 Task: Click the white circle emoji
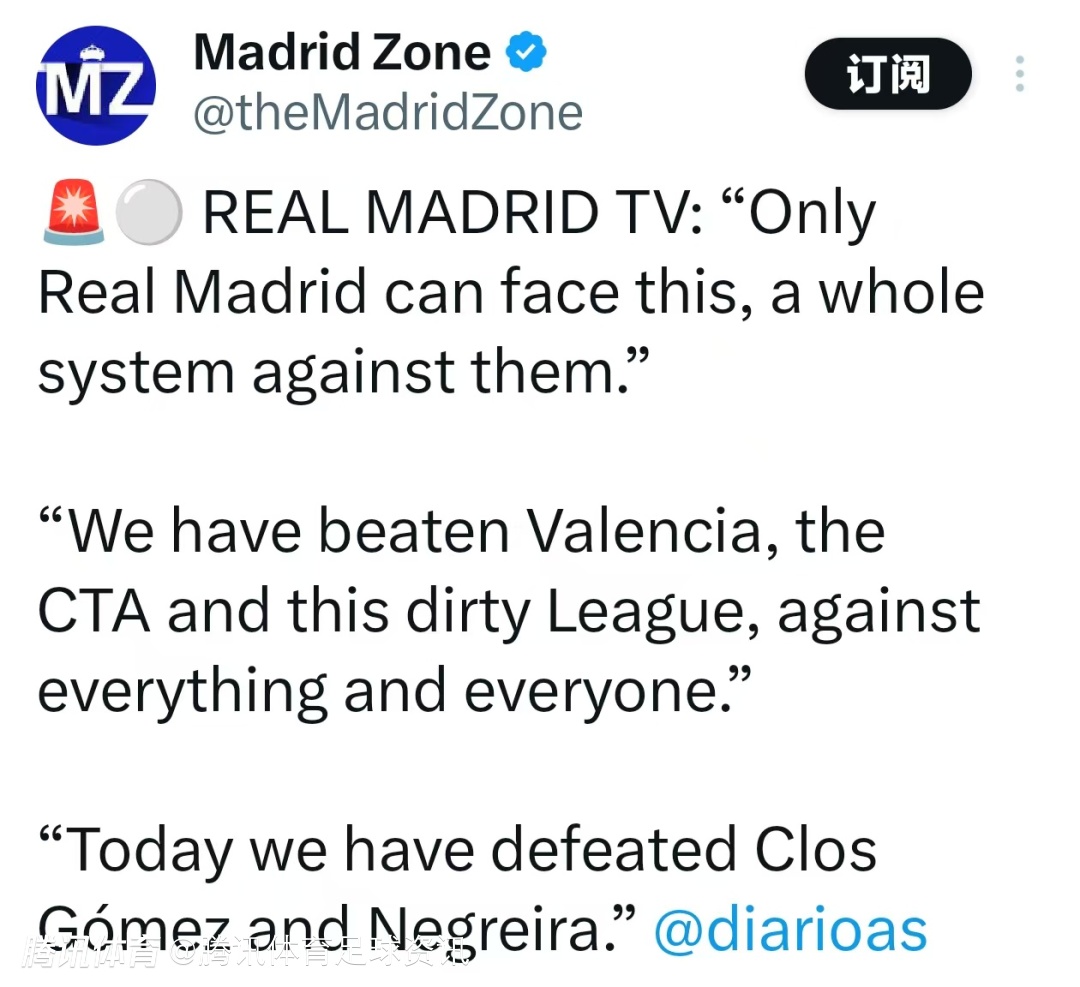pos(149,214)
